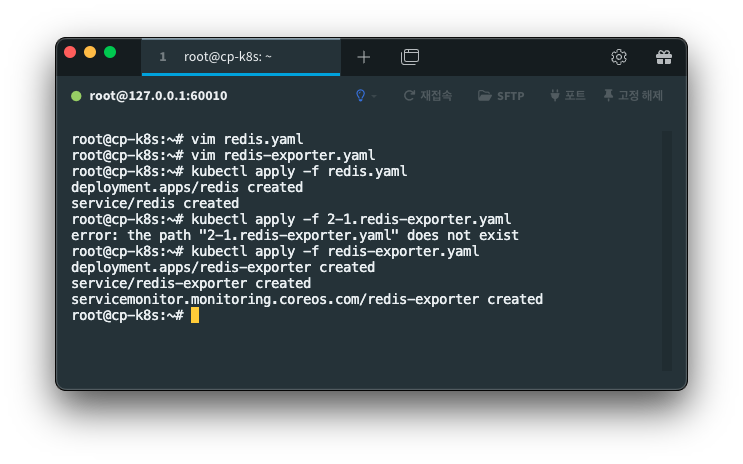The width and height of the screenshot is (743, 464).
Task: Click the error line about 2-1.redis-exporter.yaml
Action: 295,236
